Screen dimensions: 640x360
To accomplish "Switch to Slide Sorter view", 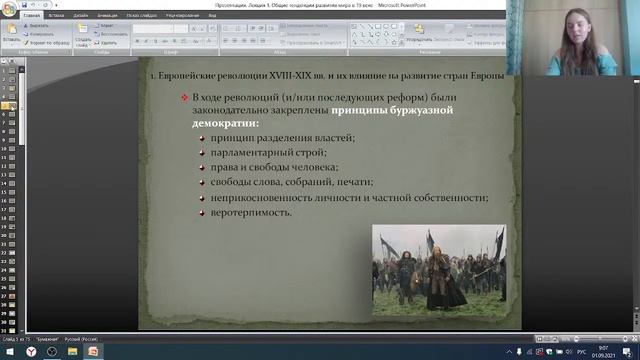I will click(547, 339).
